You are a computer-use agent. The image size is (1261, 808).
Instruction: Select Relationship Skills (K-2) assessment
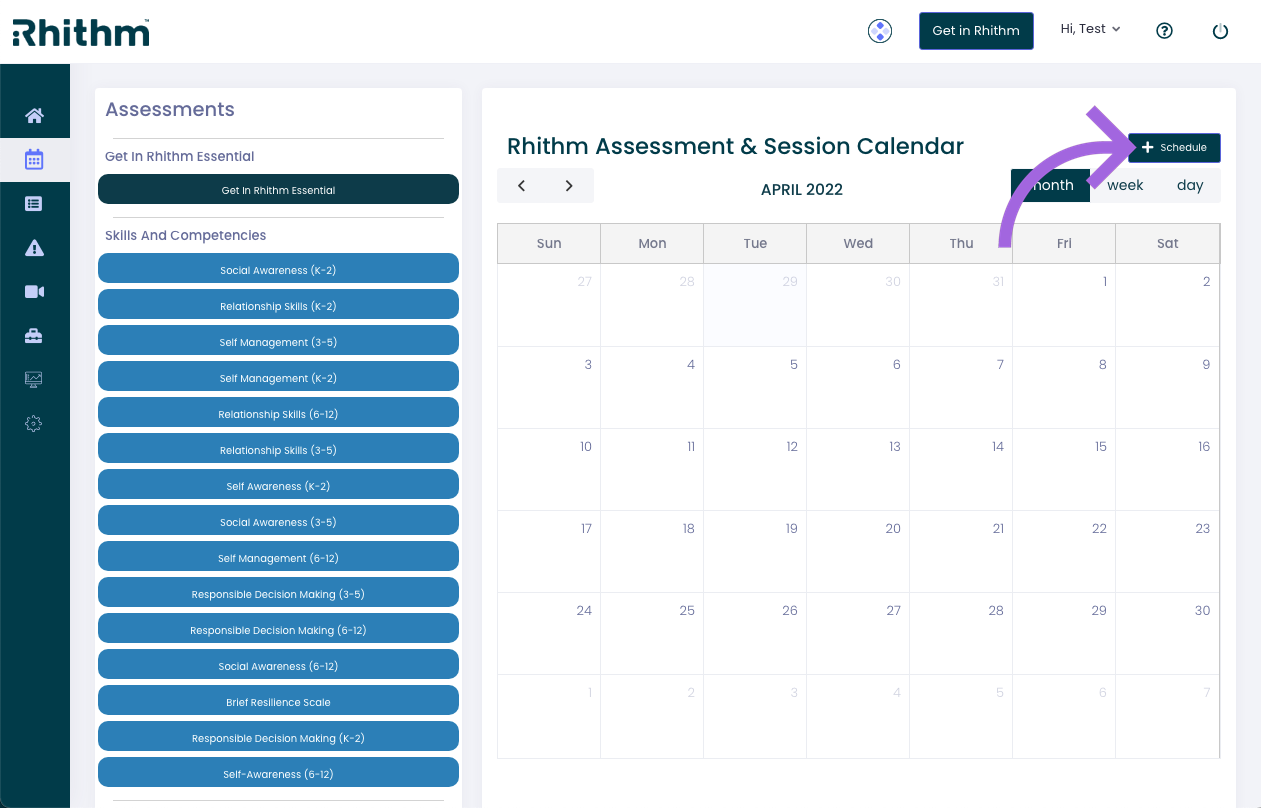(278, 306)
